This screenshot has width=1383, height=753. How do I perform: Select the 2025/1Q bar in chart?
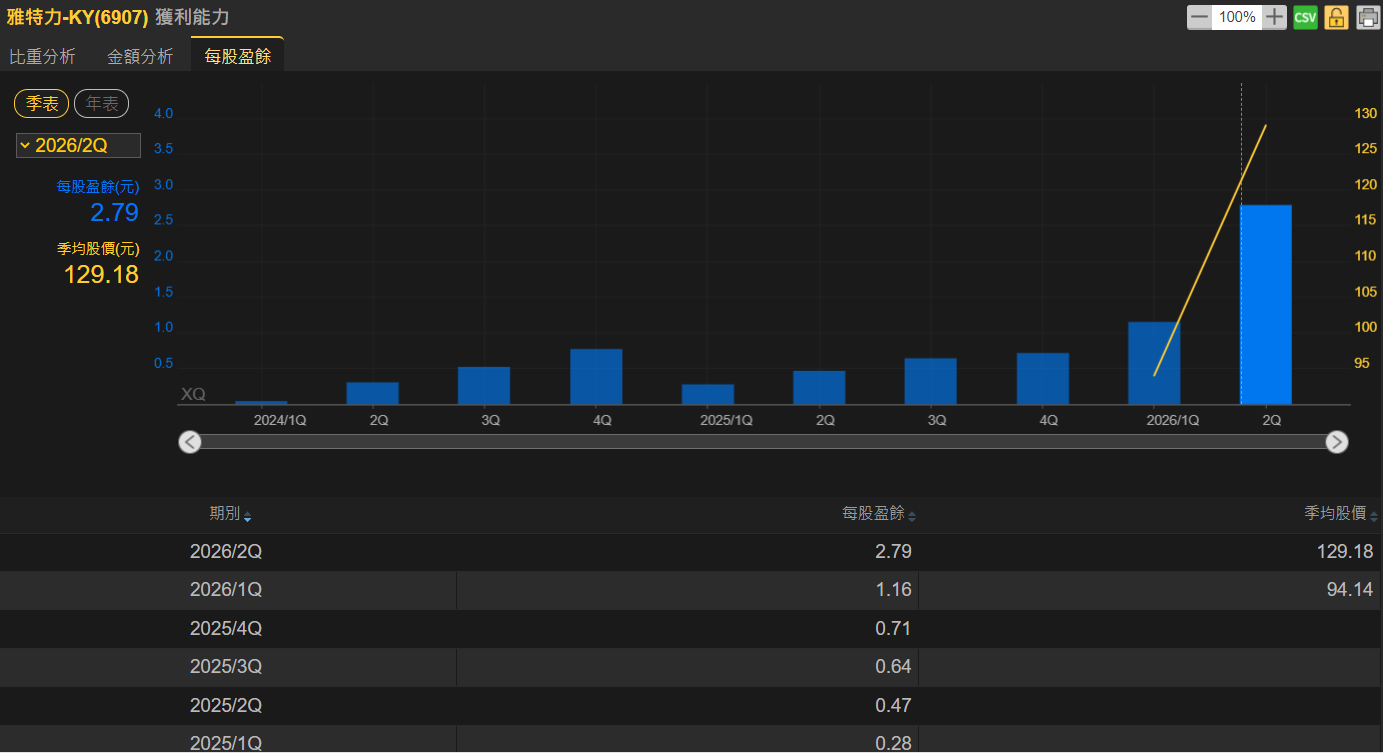(x=708, y=395)
